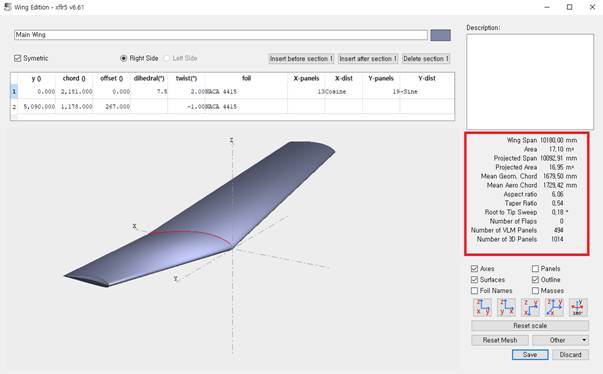Click the 180° flip view icon

[578, 308]
